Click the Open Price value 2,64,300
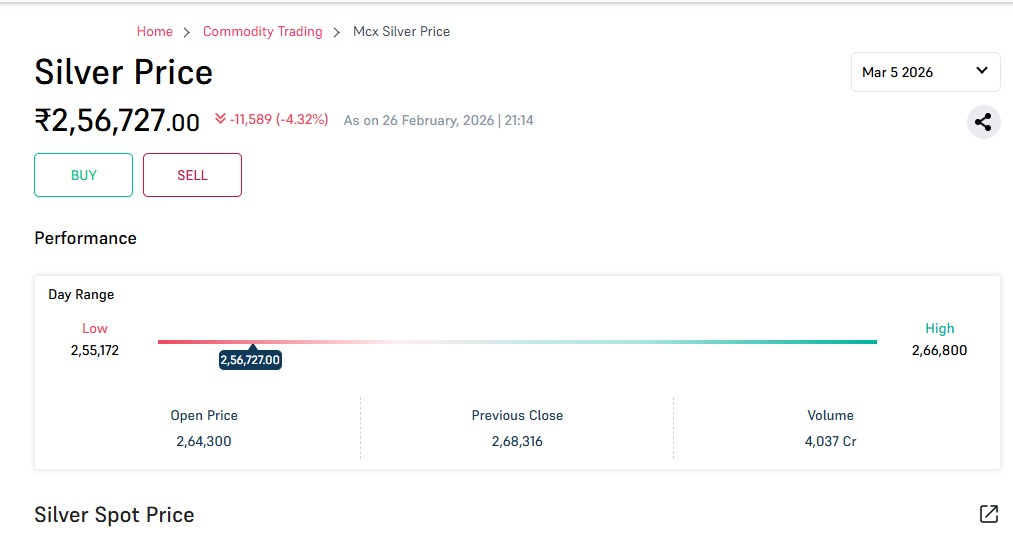The image size is (1013, 549). 204,441
